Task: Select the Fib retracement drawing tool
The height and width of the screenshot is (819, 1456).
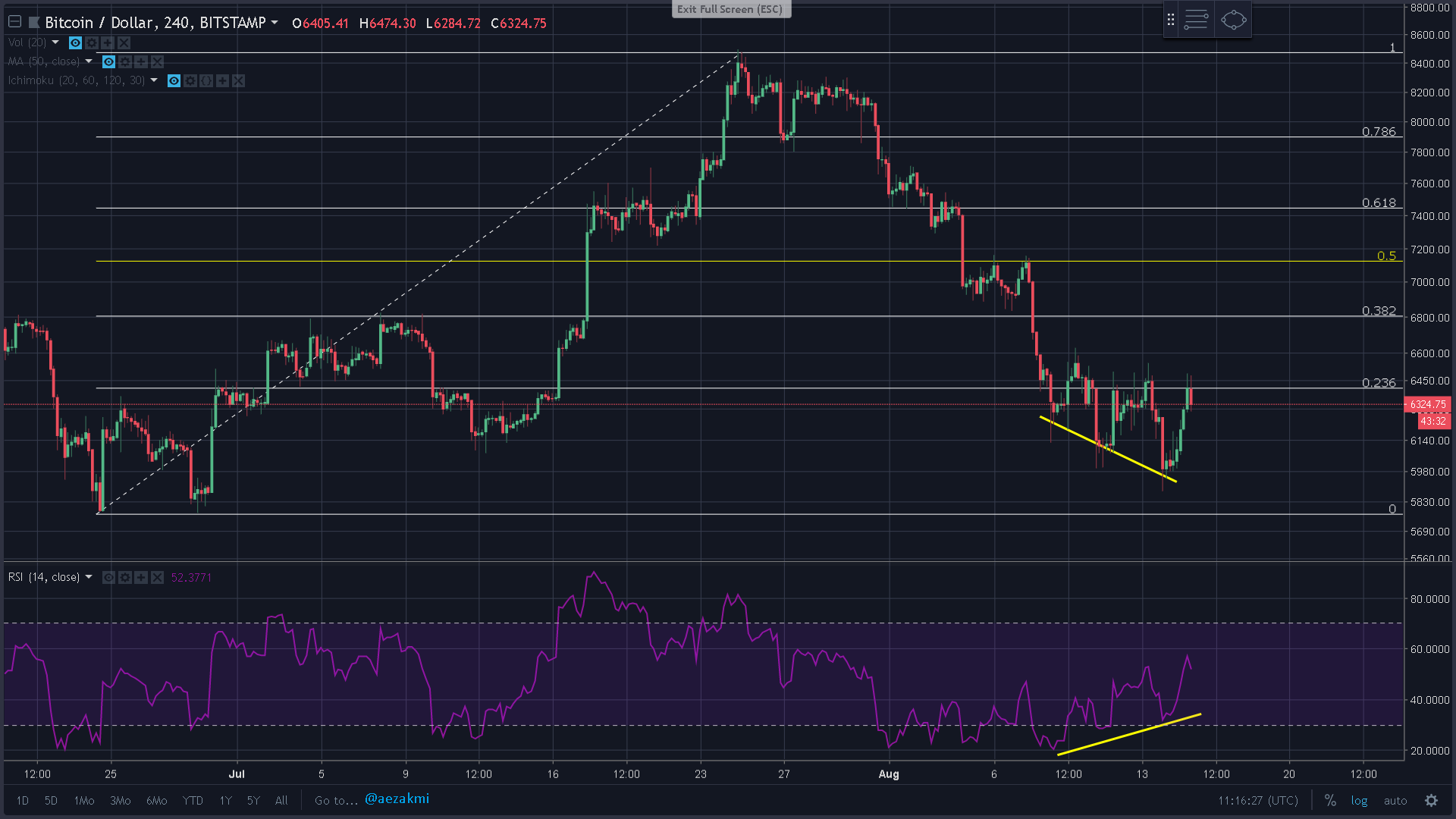Action: [x=1196, y=20]
